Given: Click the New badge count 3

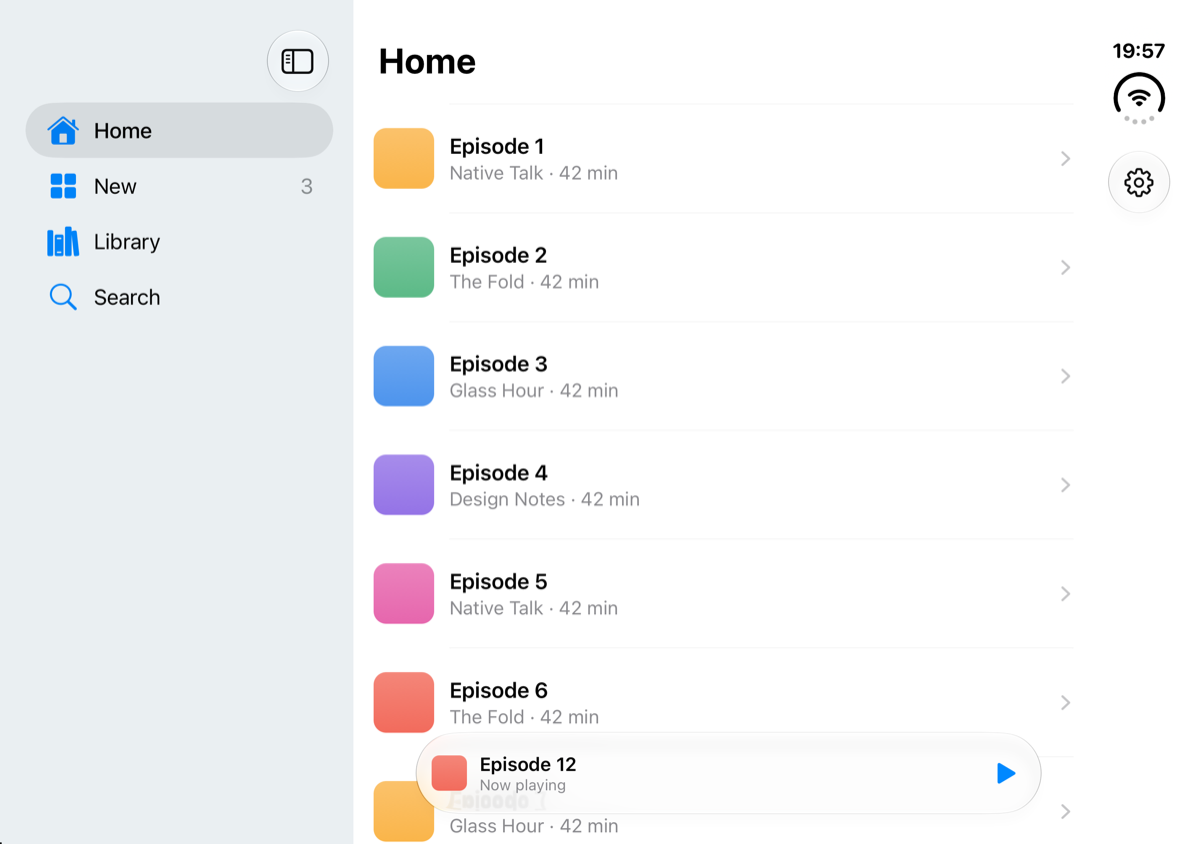Looking at the screenshot, I should [x=307, y=186].
